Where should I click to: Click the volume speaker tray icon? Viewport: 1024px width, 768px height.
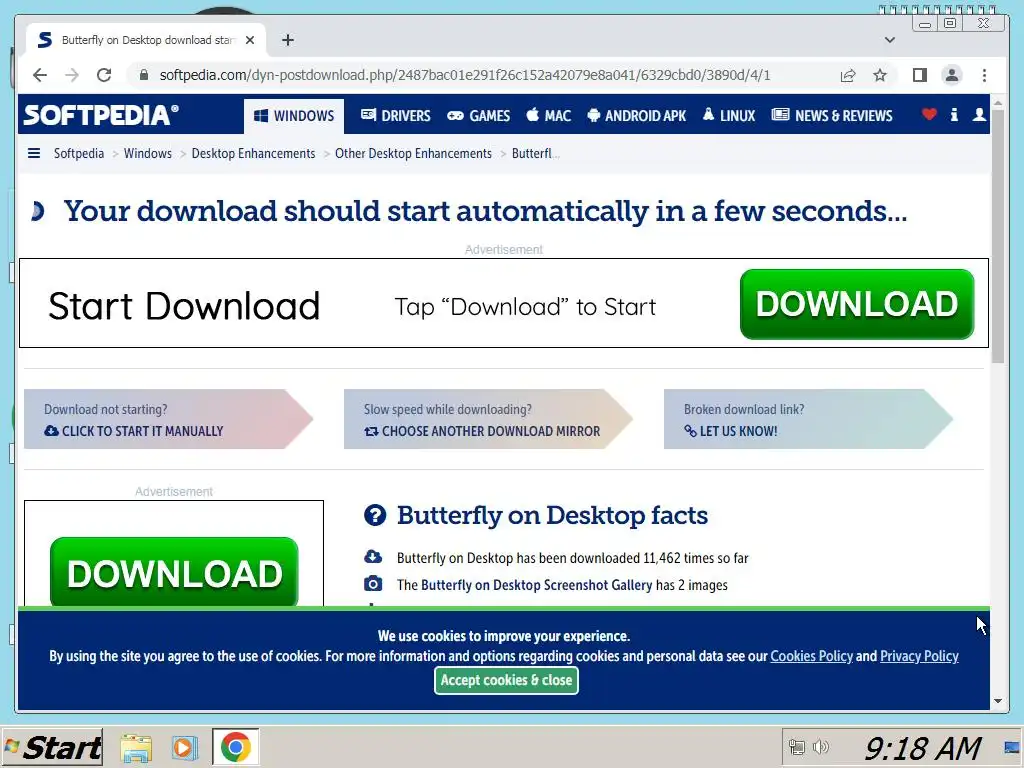click(822, 747)
